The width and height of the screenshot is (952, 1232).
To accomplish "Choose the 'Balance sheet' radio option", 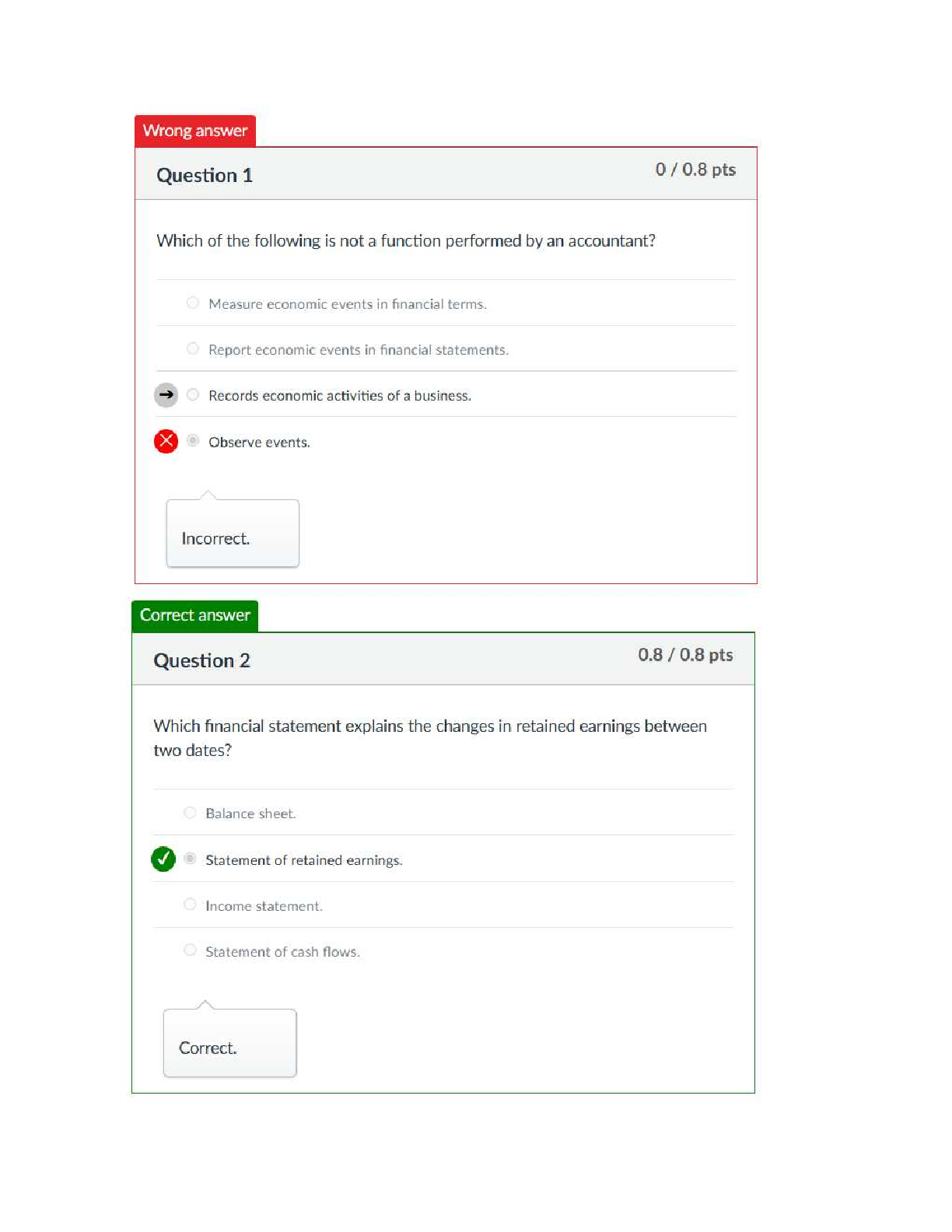I will [x=190, y=812].
